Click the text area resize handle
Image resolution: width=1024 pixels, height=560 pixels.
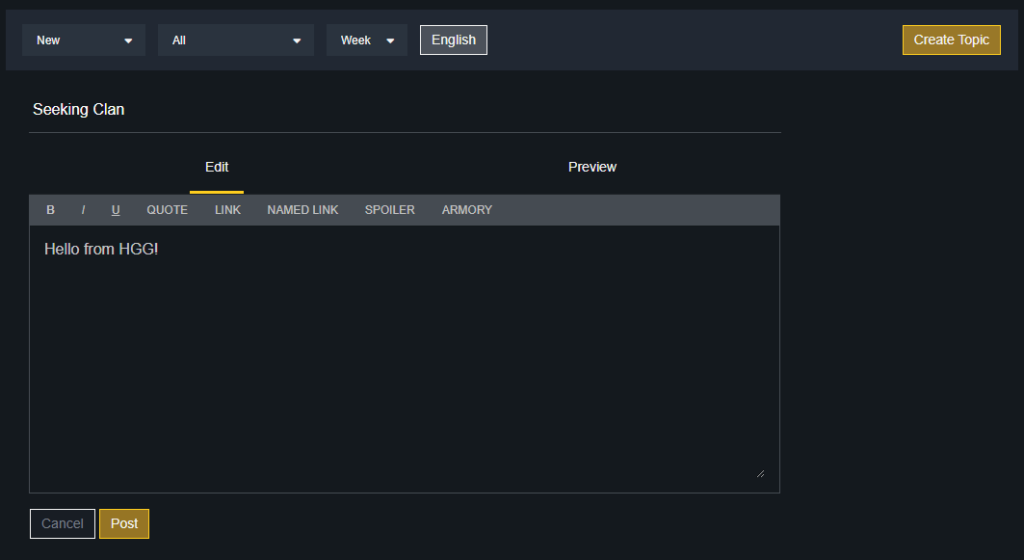(x=760, y=473)
